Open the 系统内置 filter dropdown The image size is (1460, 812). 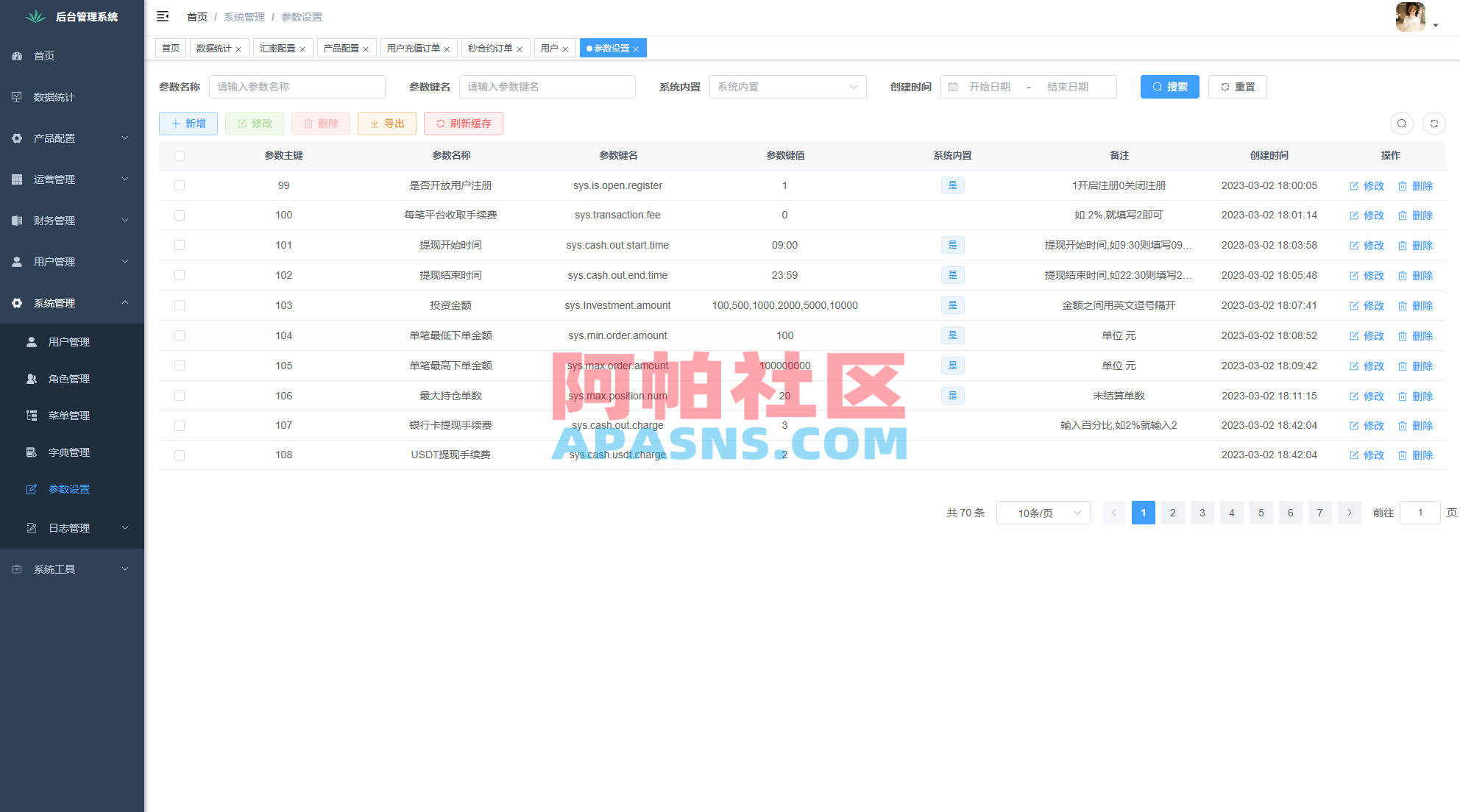(787, 86)
